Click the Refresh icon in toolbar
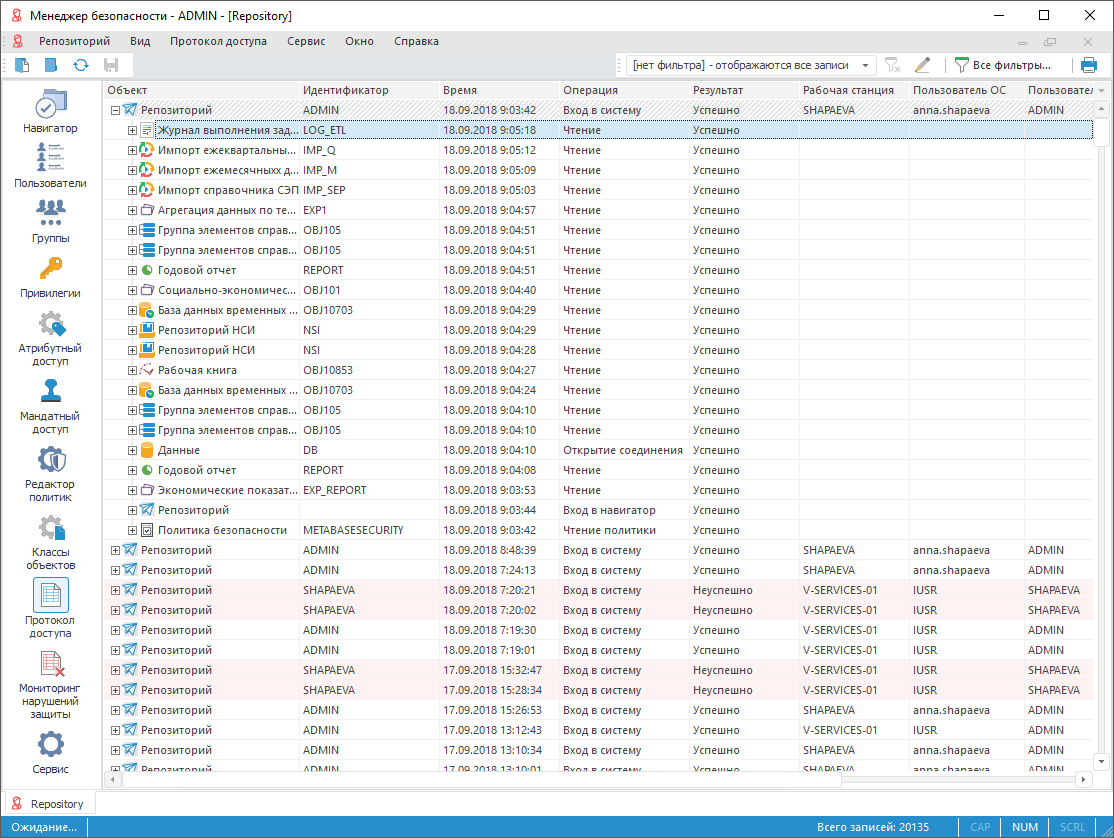This screenshot has height=838, width=1114. pos(80,65)
